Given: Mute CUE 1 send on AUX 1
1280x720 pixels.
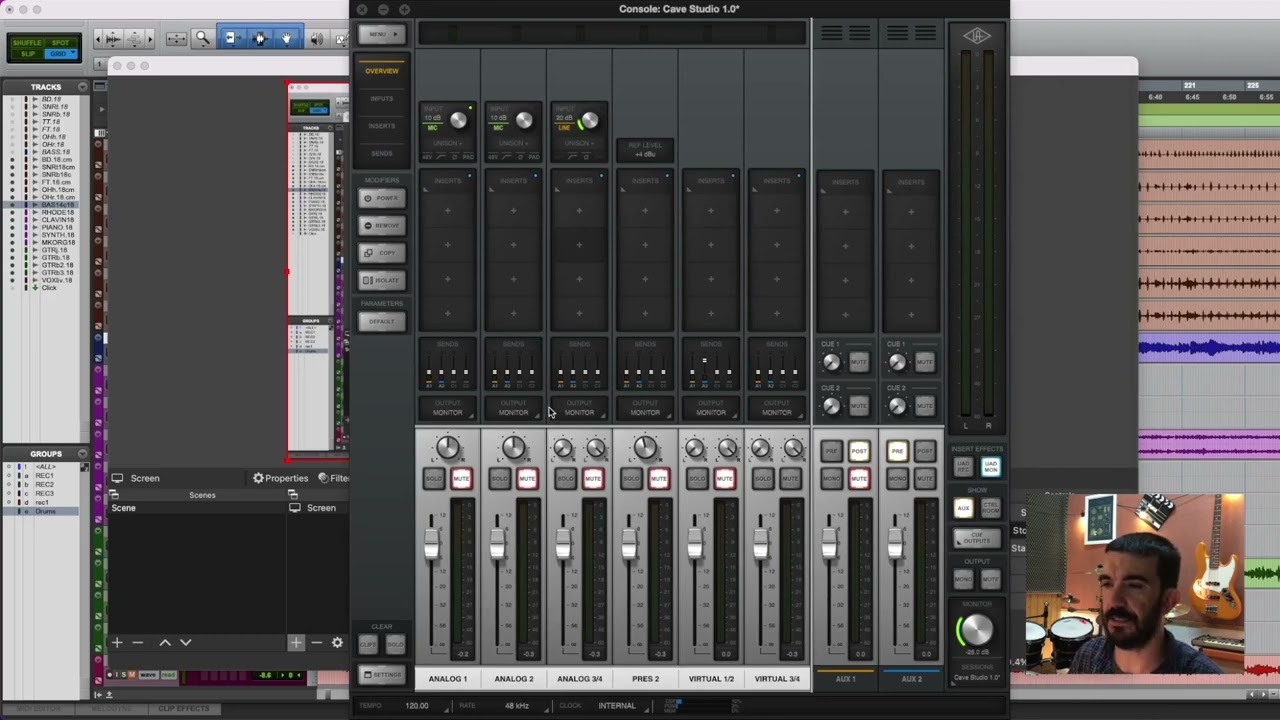Looking at the screenshot, I should 859,362.
